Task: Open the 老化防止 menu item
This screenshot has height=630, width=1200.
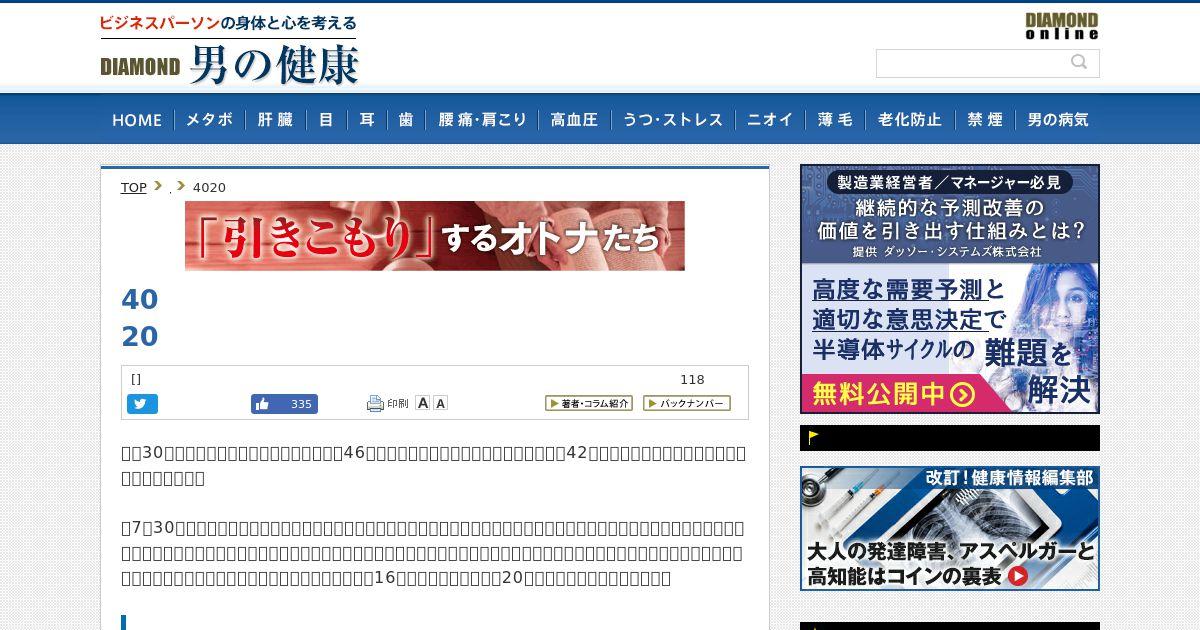Action: (x=910, y=120)
